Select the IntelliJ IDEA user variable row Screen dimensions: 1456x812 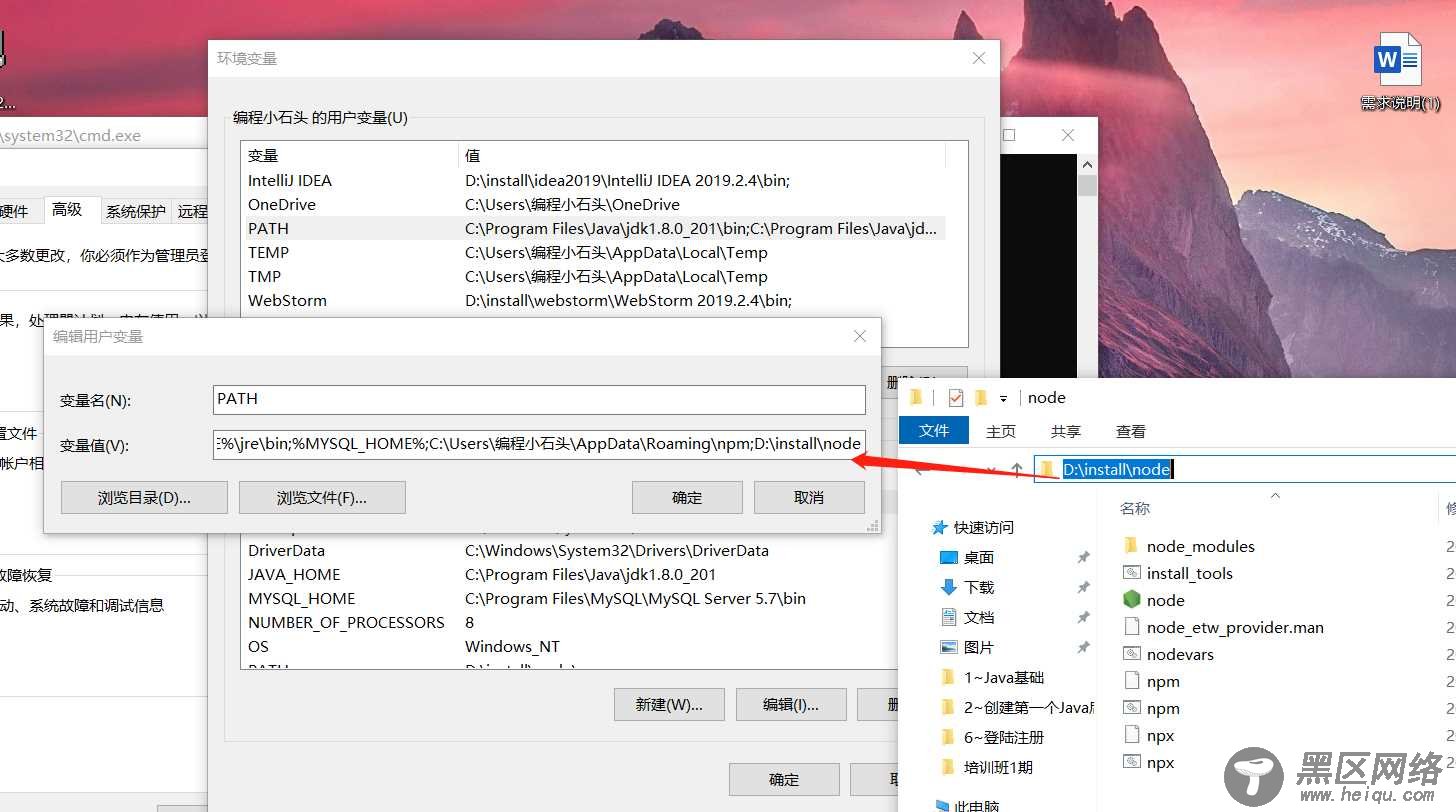tap(594, 180)
